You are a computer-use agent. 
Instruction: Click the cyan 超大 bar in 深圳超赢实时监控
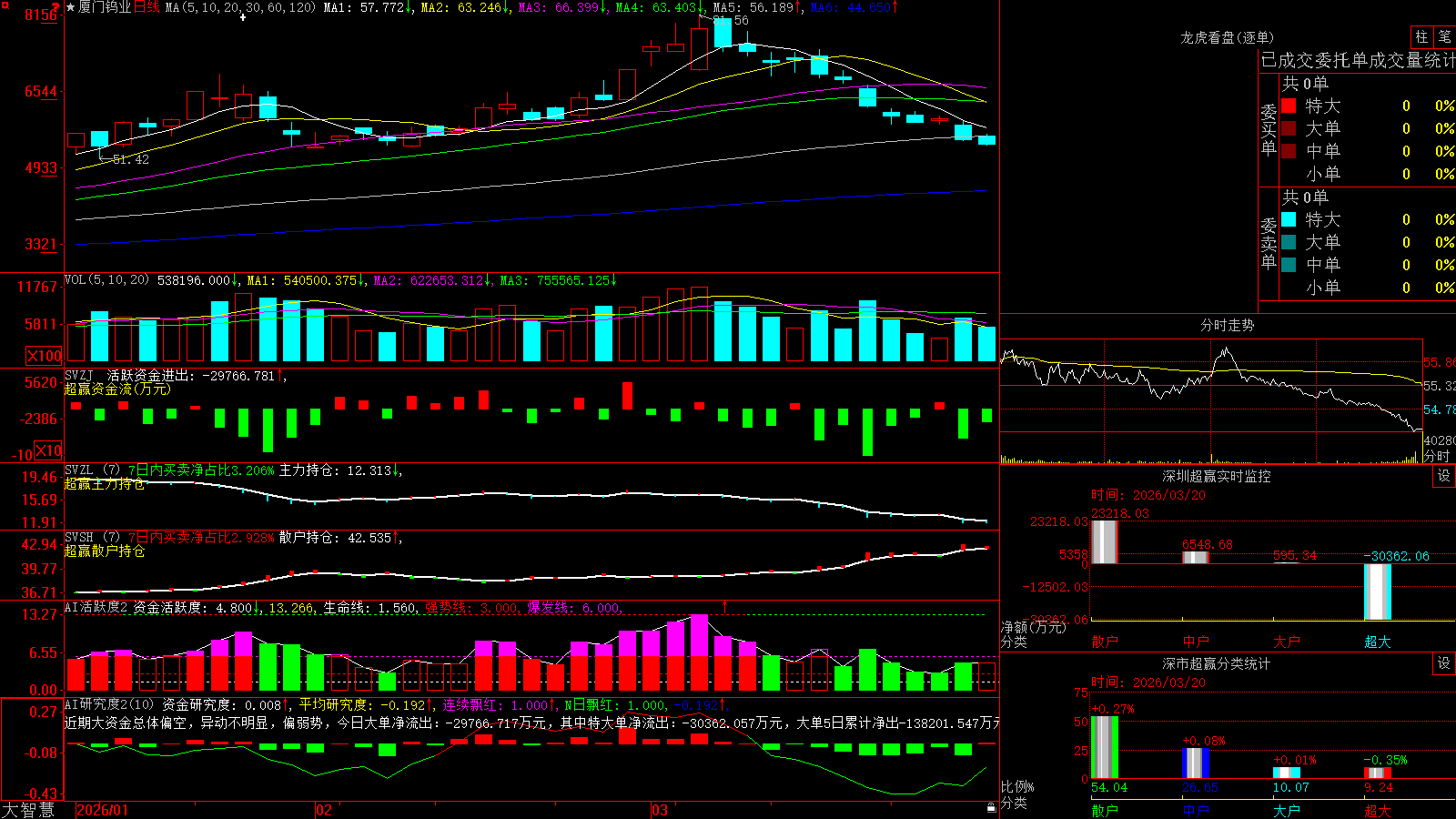pos(1378,591)
